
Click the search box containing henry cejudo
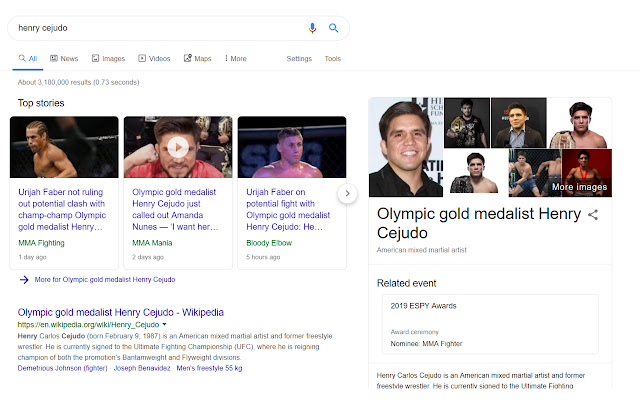[x=160, y=28]
